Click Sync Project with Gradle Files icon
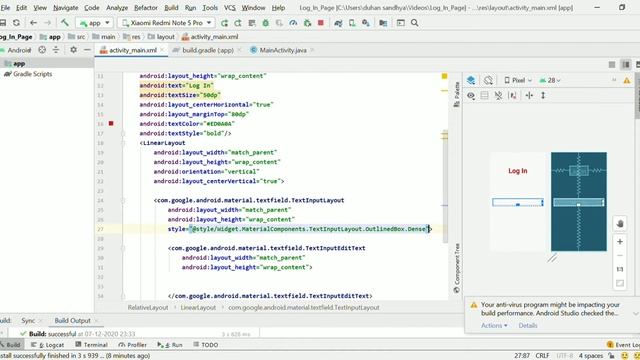 coord(338,23)
